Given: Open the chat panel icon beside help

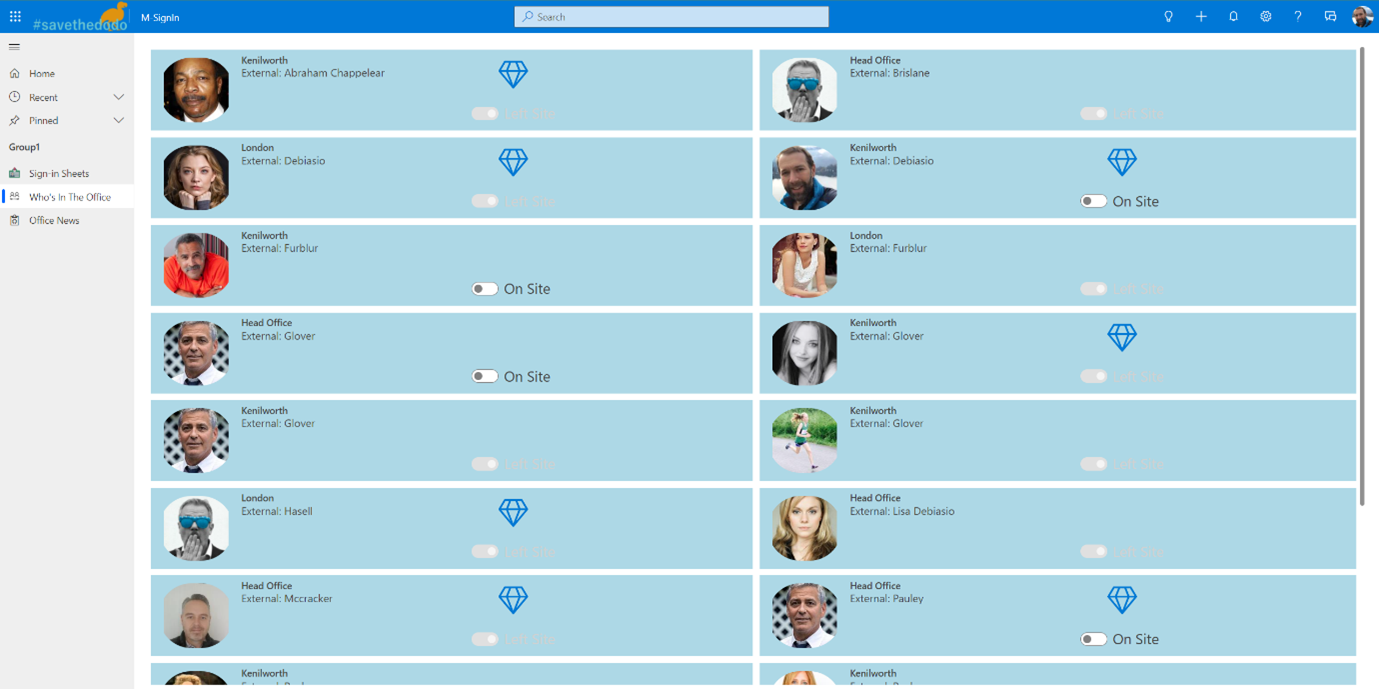Looking at the screenshot, I should (1330, 16).
